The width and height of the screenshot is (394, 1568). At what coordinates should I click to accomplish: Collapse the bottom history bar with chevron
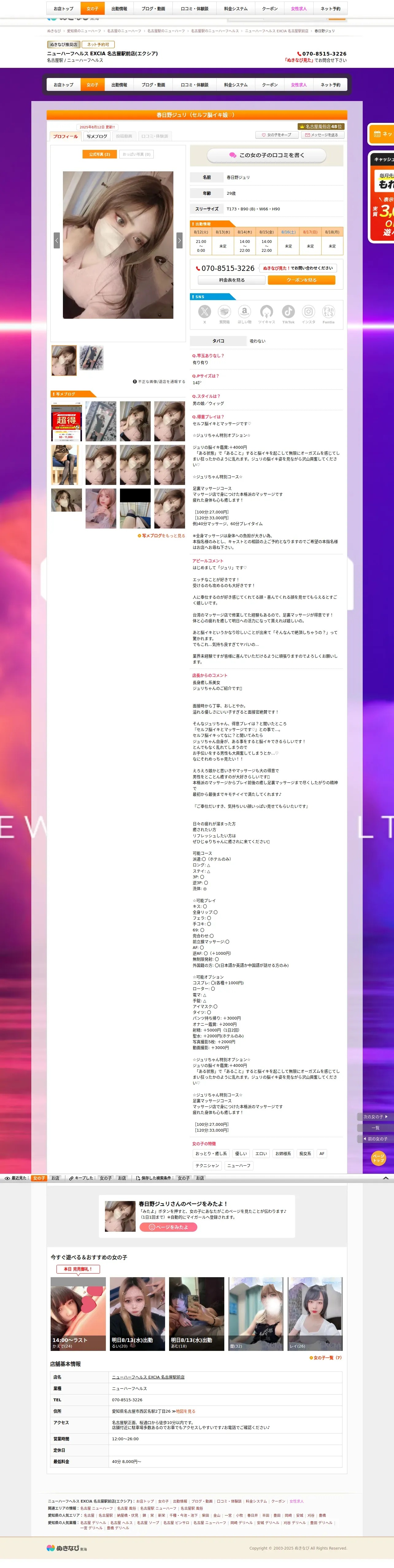385,1178
